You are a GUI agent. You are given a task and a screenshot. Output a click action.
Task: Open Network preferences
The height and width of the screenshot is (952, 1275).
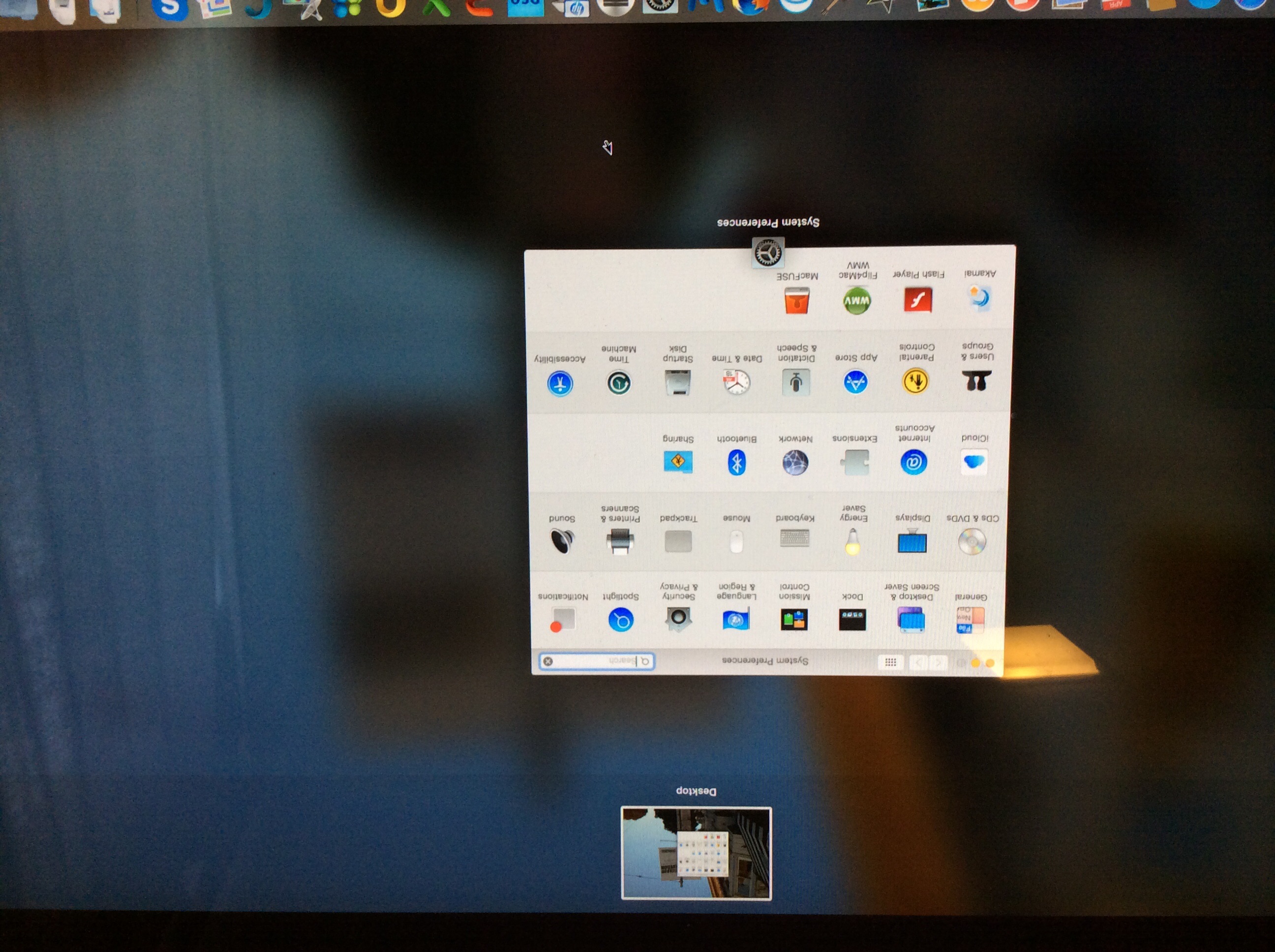pos(795,463)
